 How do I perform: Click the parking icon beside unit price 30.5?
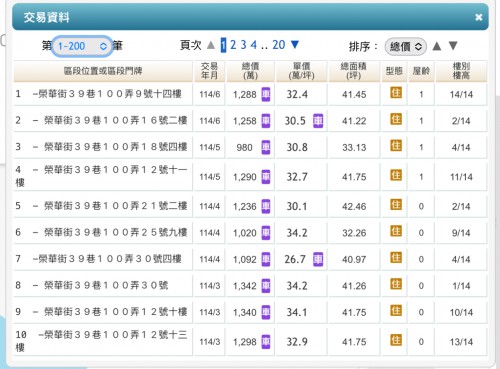pos(318,121)
